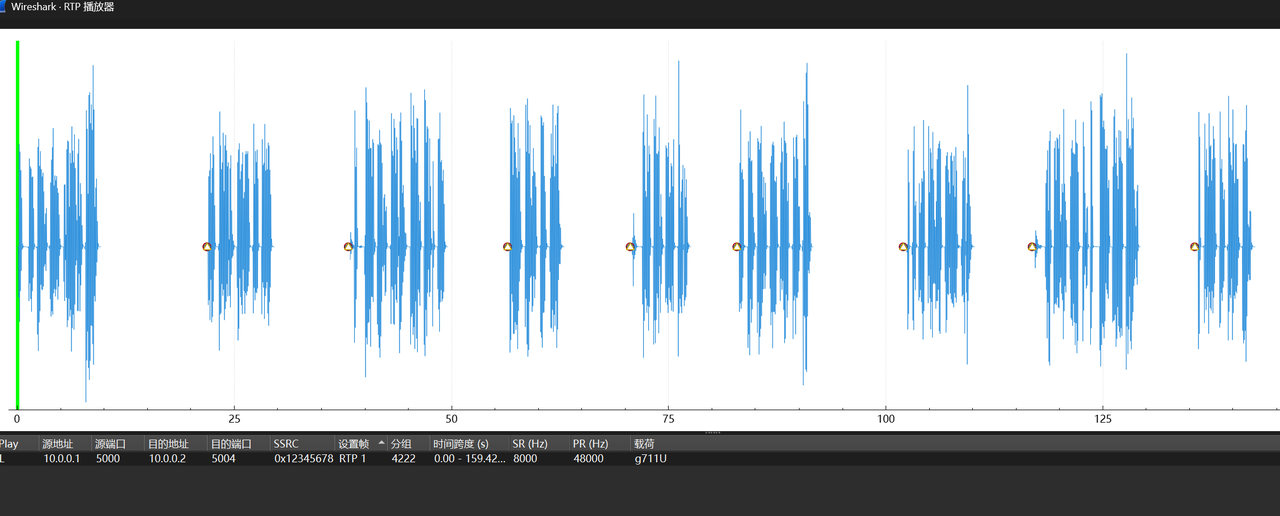Click the green playhead cursor at start
Screen dimensions: 1280x516
coord(17,225)
